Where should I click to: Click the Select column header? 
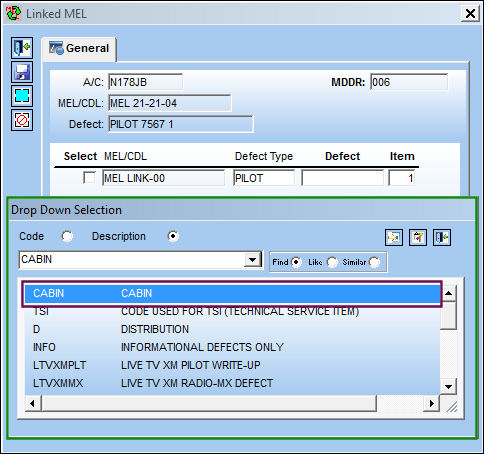click(80, 156)
